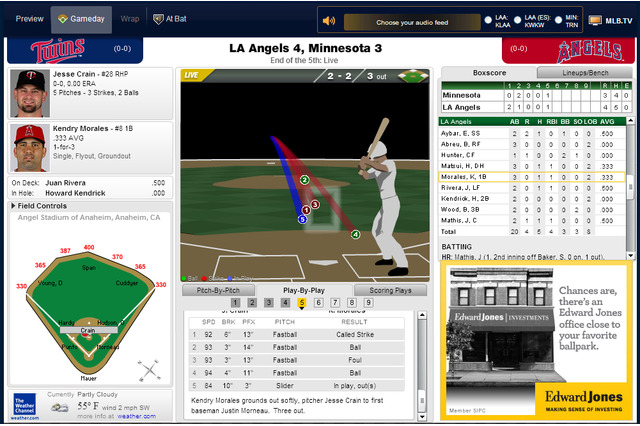Click the Edward Jones advertisement

point(536,342)
